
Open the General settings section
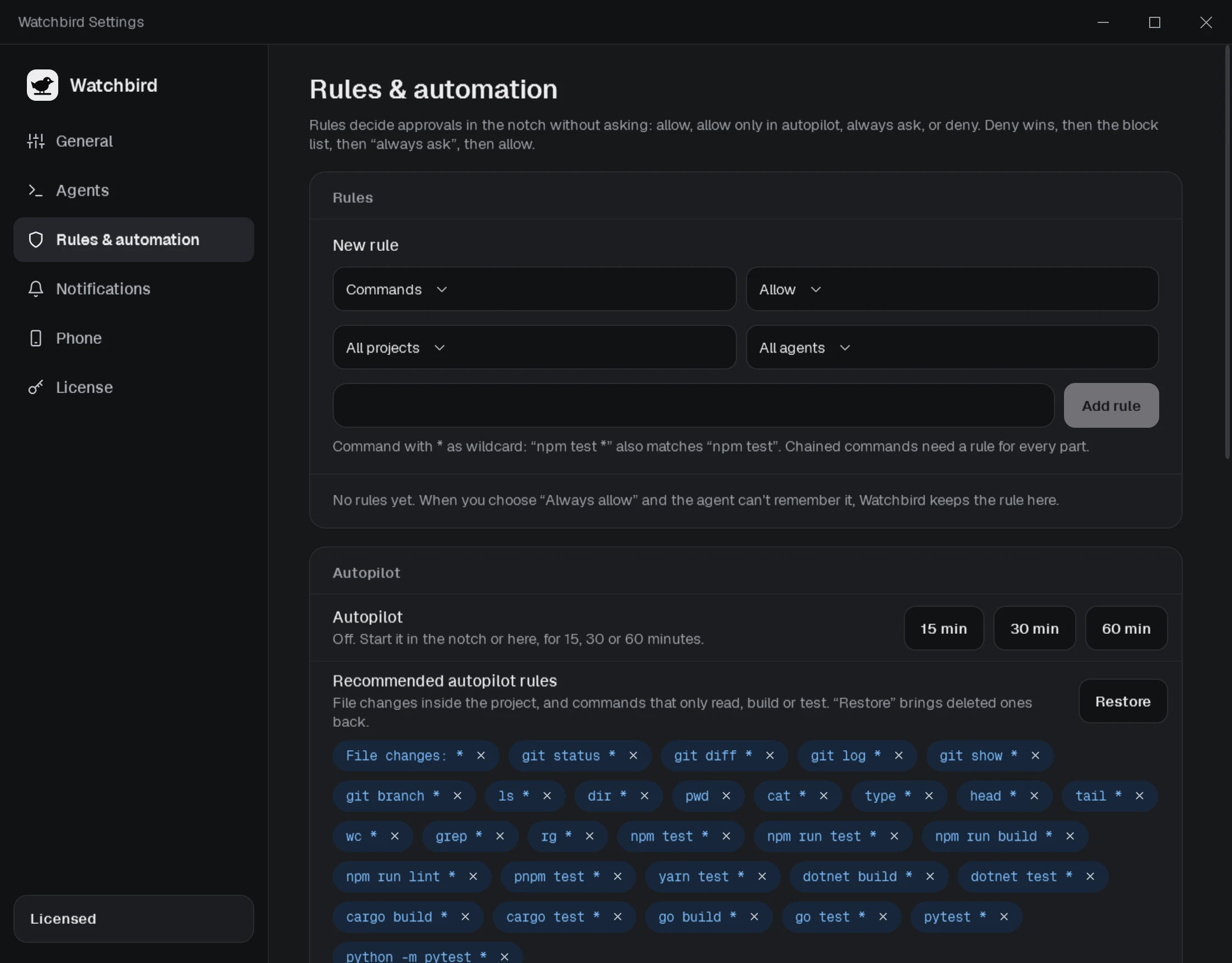(134, 141)
